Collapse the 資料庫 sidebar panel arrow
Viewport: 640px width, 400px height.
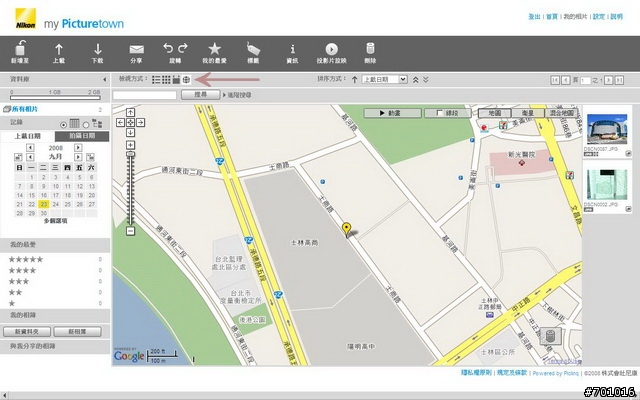tap(104, 80)
